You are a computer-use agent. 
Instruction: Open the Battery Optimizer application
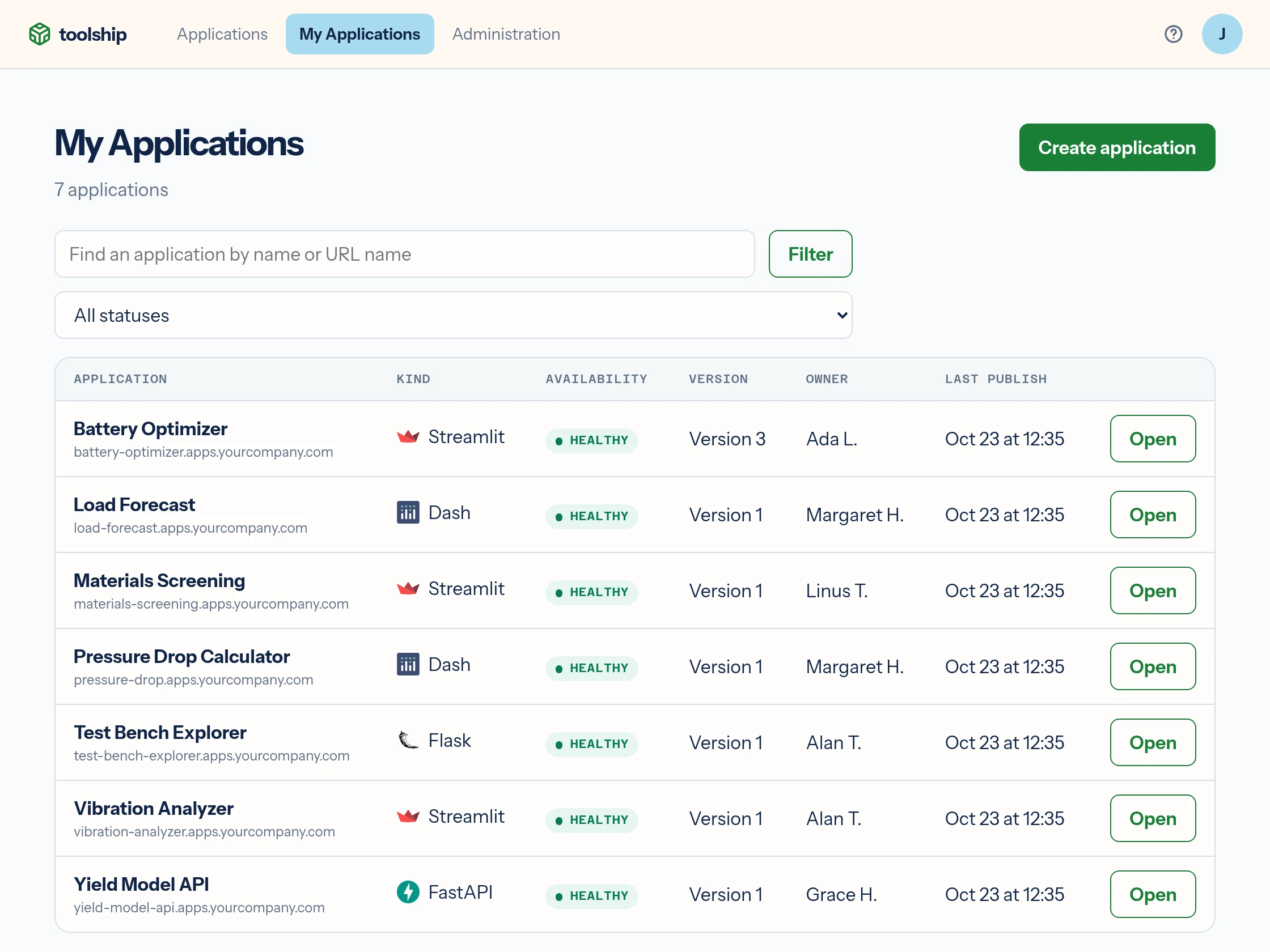1152,439
